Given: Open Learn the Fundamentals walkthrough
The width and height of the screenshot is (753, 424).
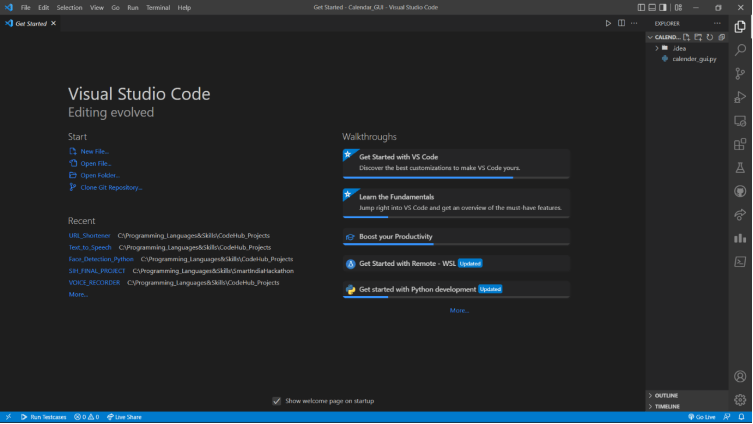Looking at the screenshot, I should (456, 204).
